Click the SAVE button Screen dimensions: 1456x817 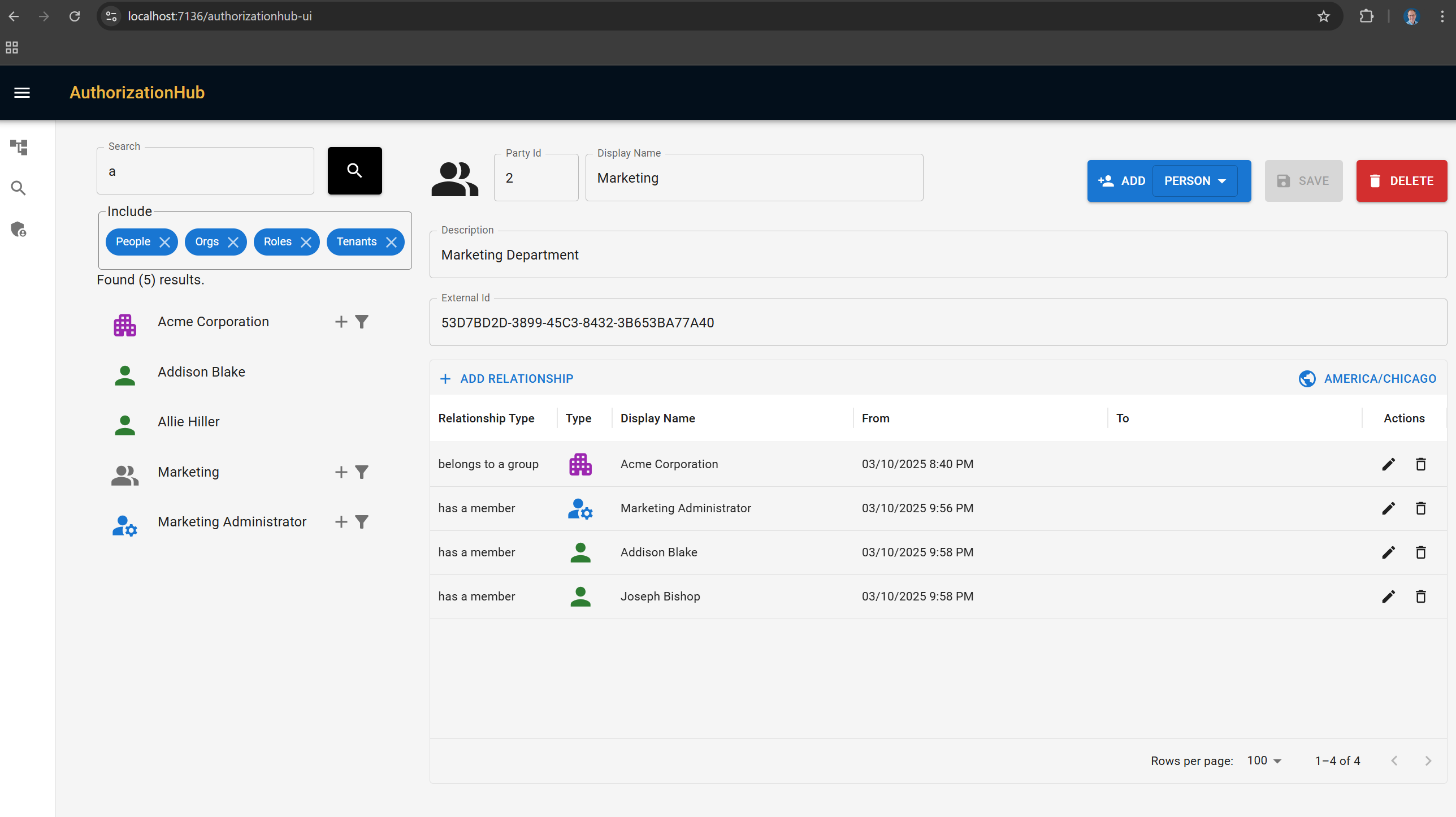coord(1303,181)
